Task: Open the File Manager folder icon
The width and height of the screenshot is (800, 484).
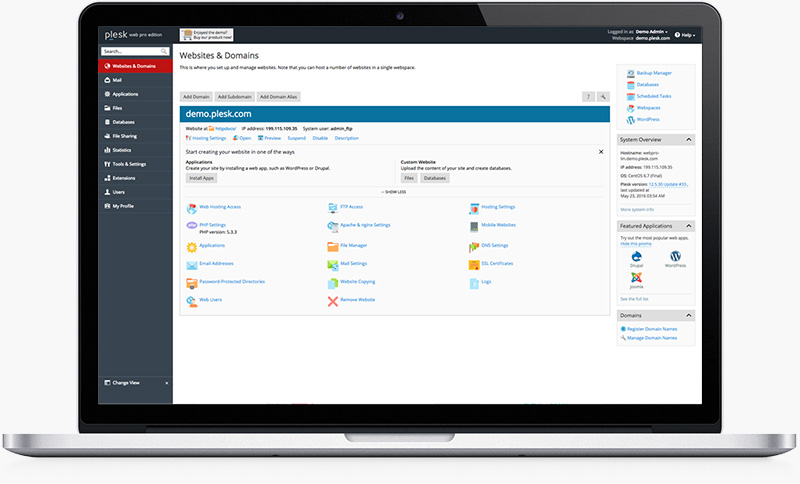Action: tap(333, 247)
